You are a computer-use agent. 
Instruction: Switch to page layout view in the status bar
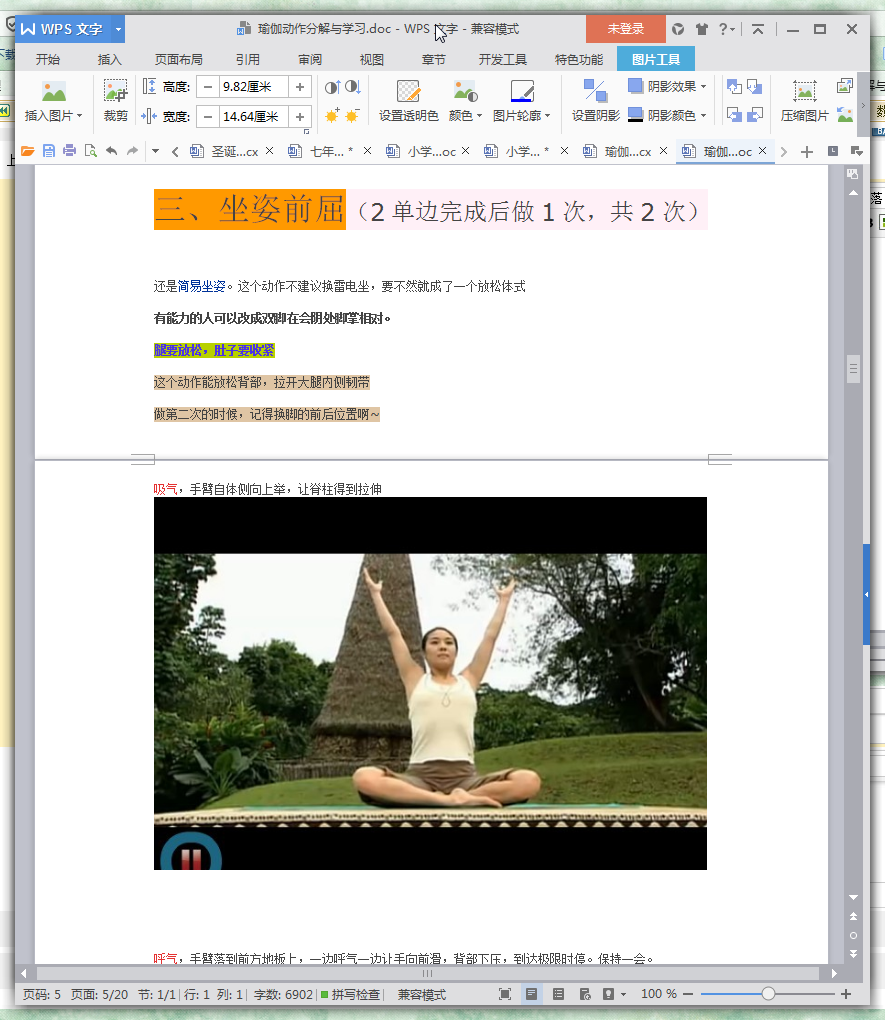click(x=532, y=994)
